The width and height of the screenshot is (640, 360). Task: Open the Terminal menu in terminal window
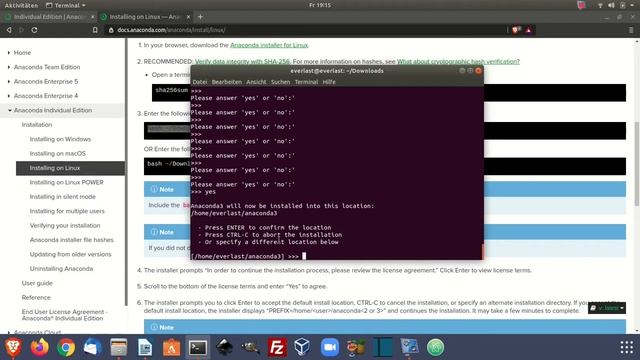click(x=306, y=82)
